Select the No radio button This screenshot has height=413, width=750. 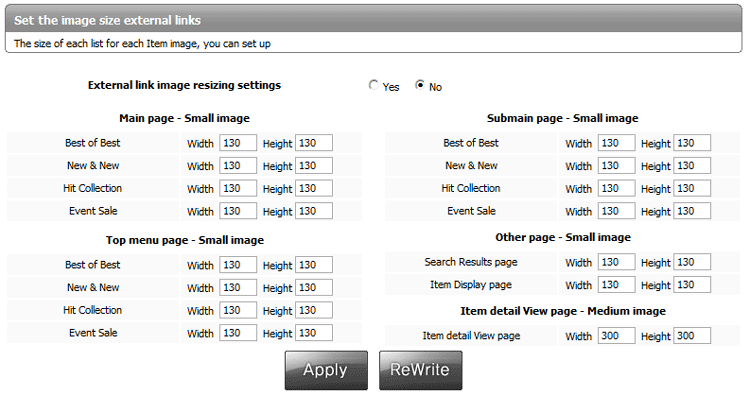420,86
